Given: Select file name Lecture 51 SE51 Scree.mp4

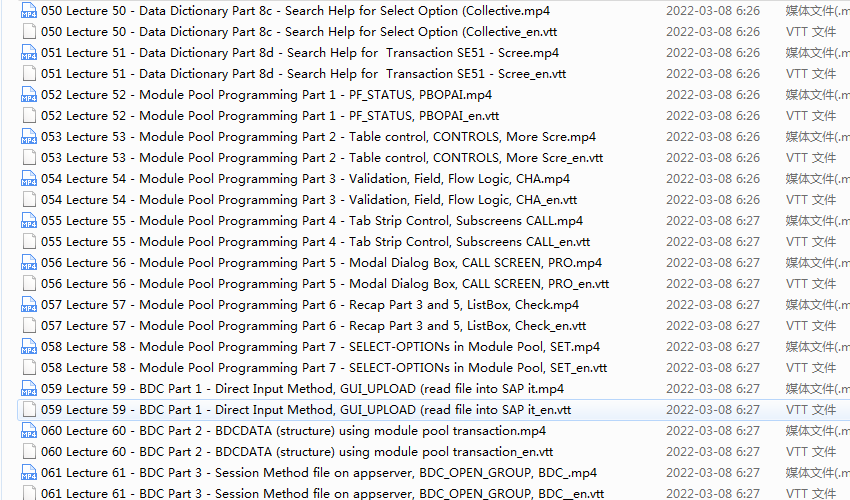Looking at the screenshot, I should 300,53.
